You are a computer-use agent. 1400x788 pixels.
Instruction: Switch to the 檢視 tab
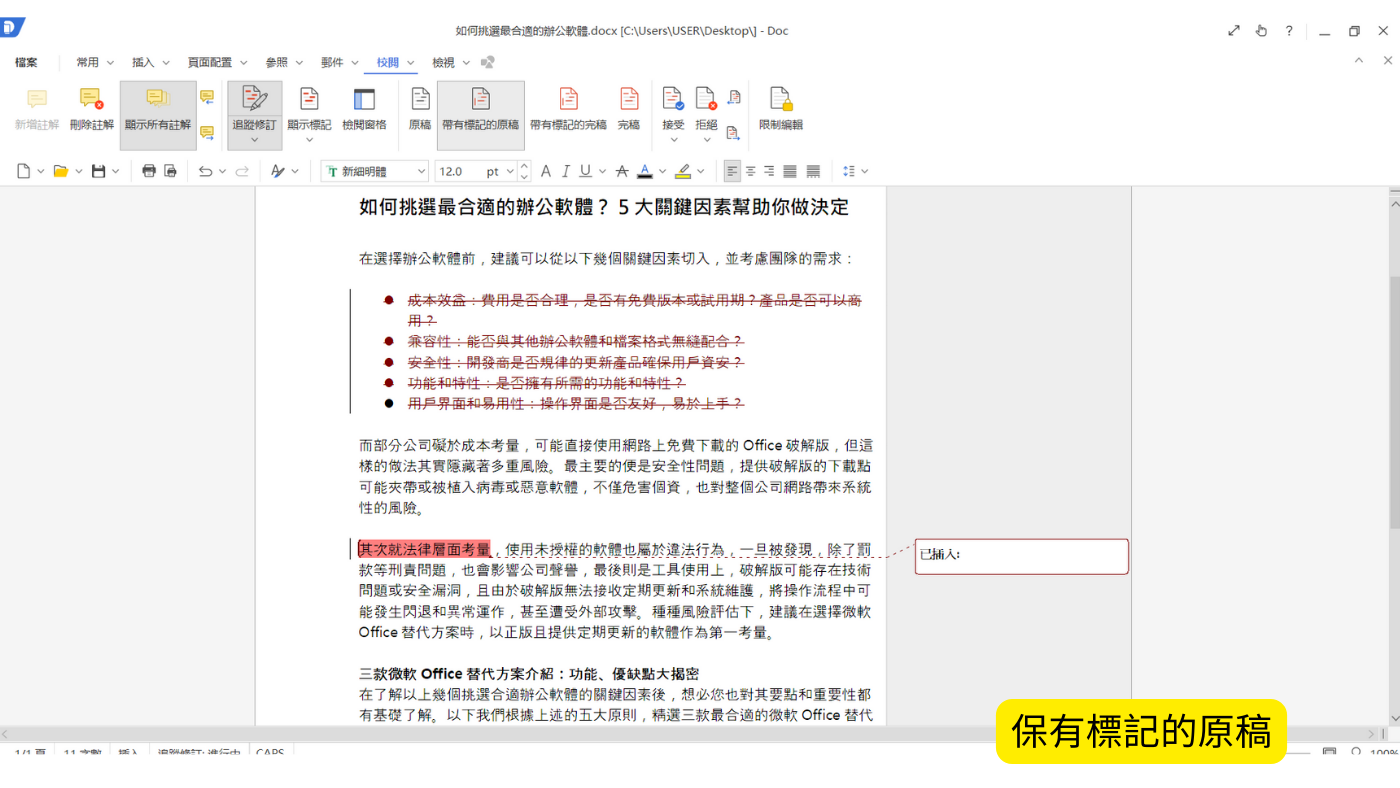(x=443, y=62)
